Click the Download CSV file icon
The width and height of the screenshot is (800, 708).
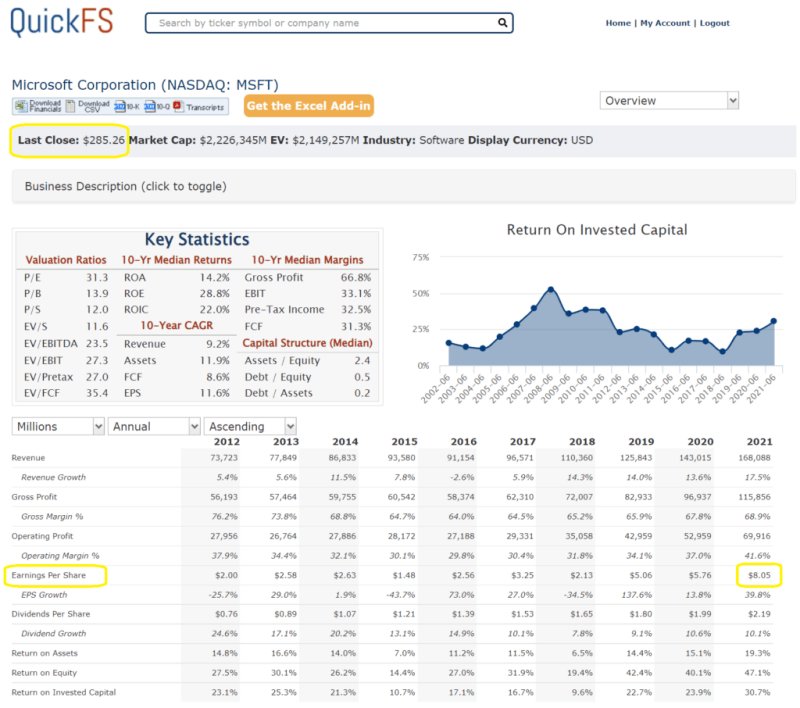[70, 106]
